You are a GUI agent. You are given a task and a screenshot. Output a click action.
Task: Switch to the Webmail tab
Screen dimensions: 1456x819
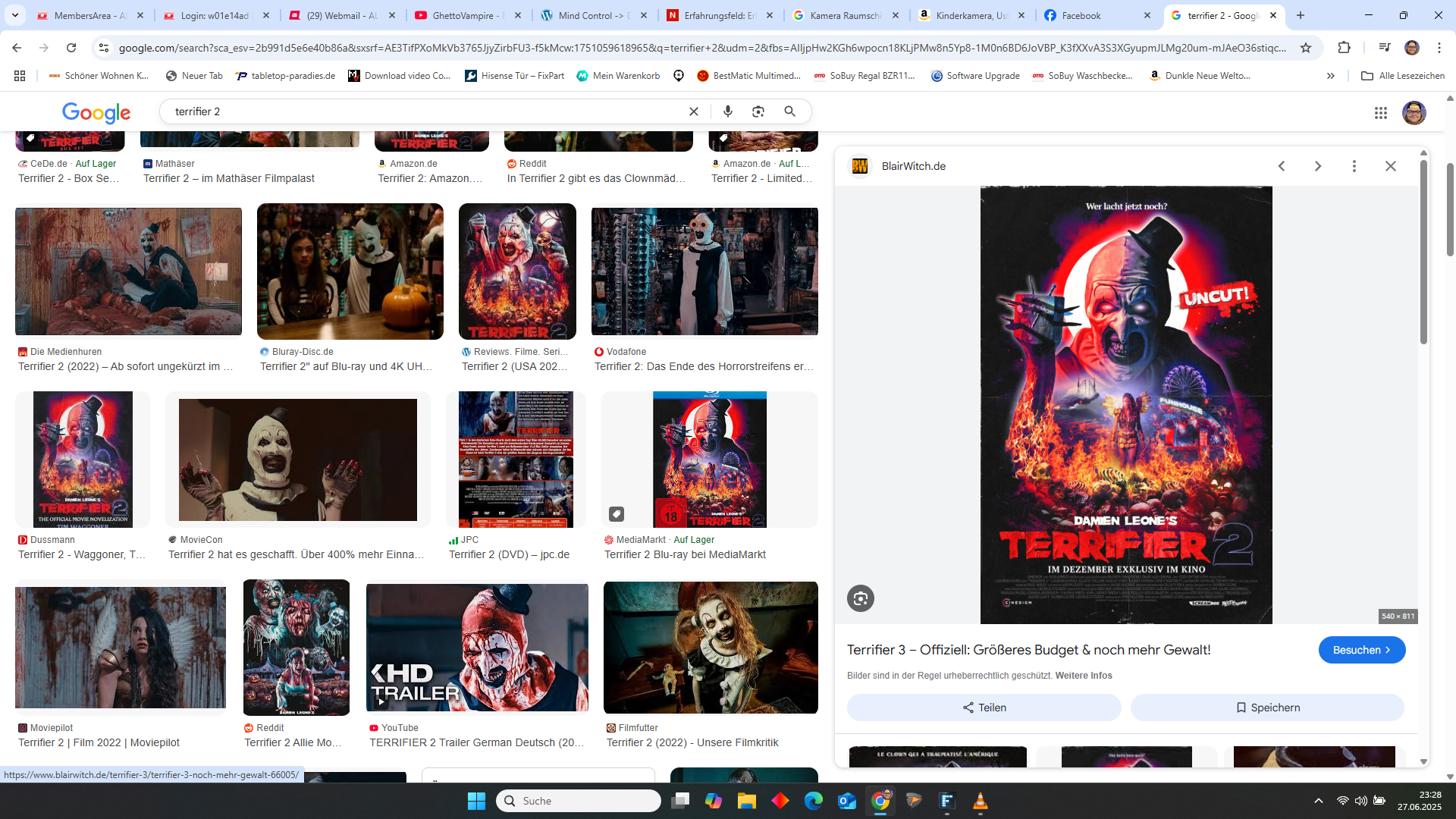click(x=342, y=15)
